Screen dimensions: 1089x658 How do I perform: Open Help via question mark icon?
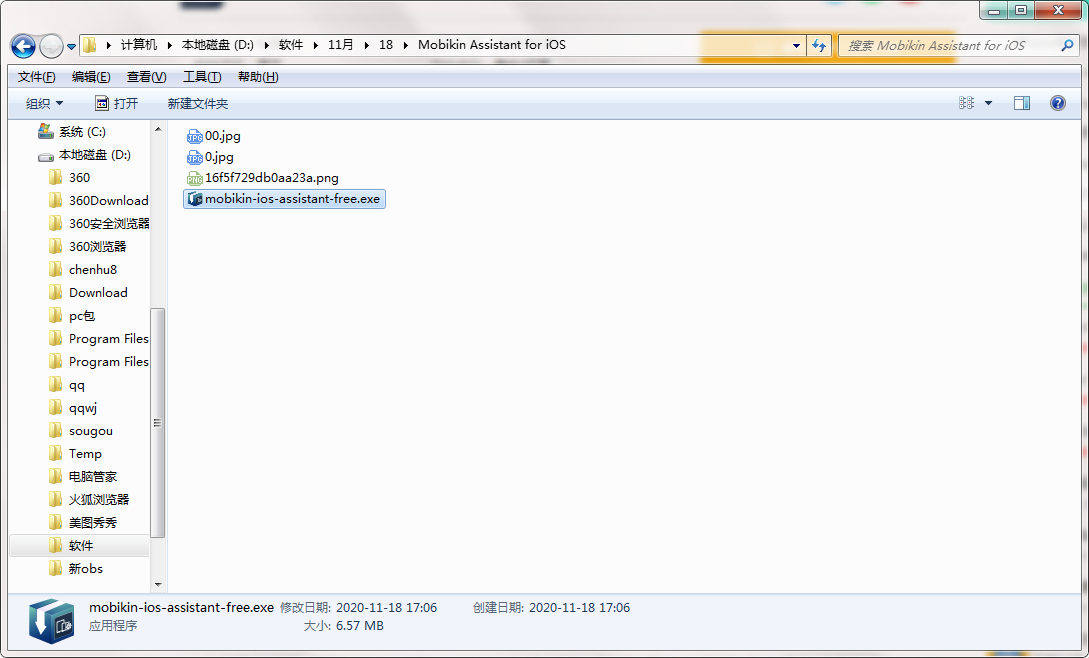pyautogui.click(x=1057, y=104)
